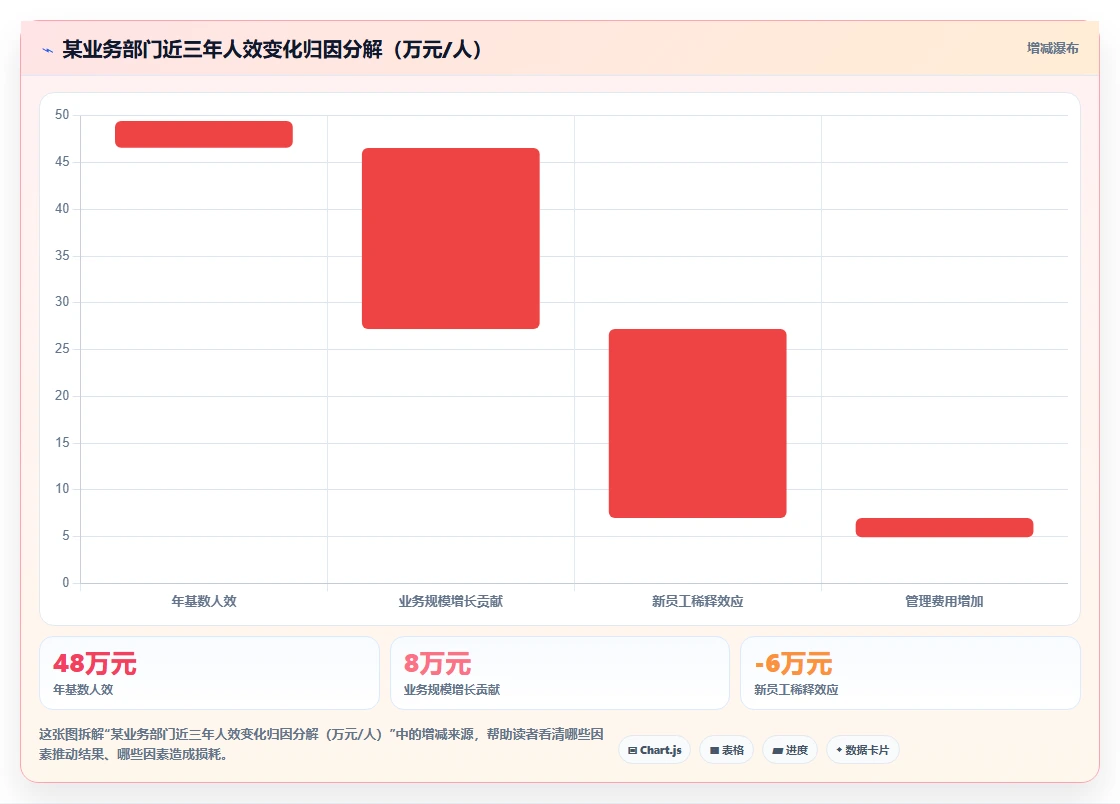Click the description paragraph starting 这张图拆解
Viewport: 1120px width, 804px height.
pyautogui.click(x=321, y=744)
